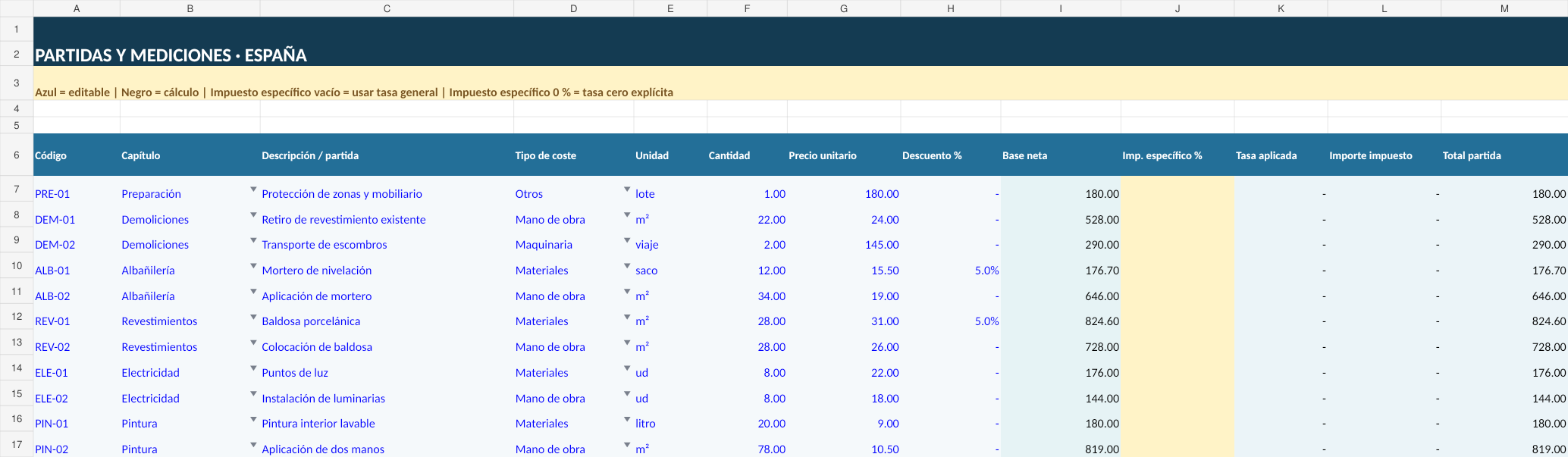Select column C header

pyautogui.click(x=387, y=8)
